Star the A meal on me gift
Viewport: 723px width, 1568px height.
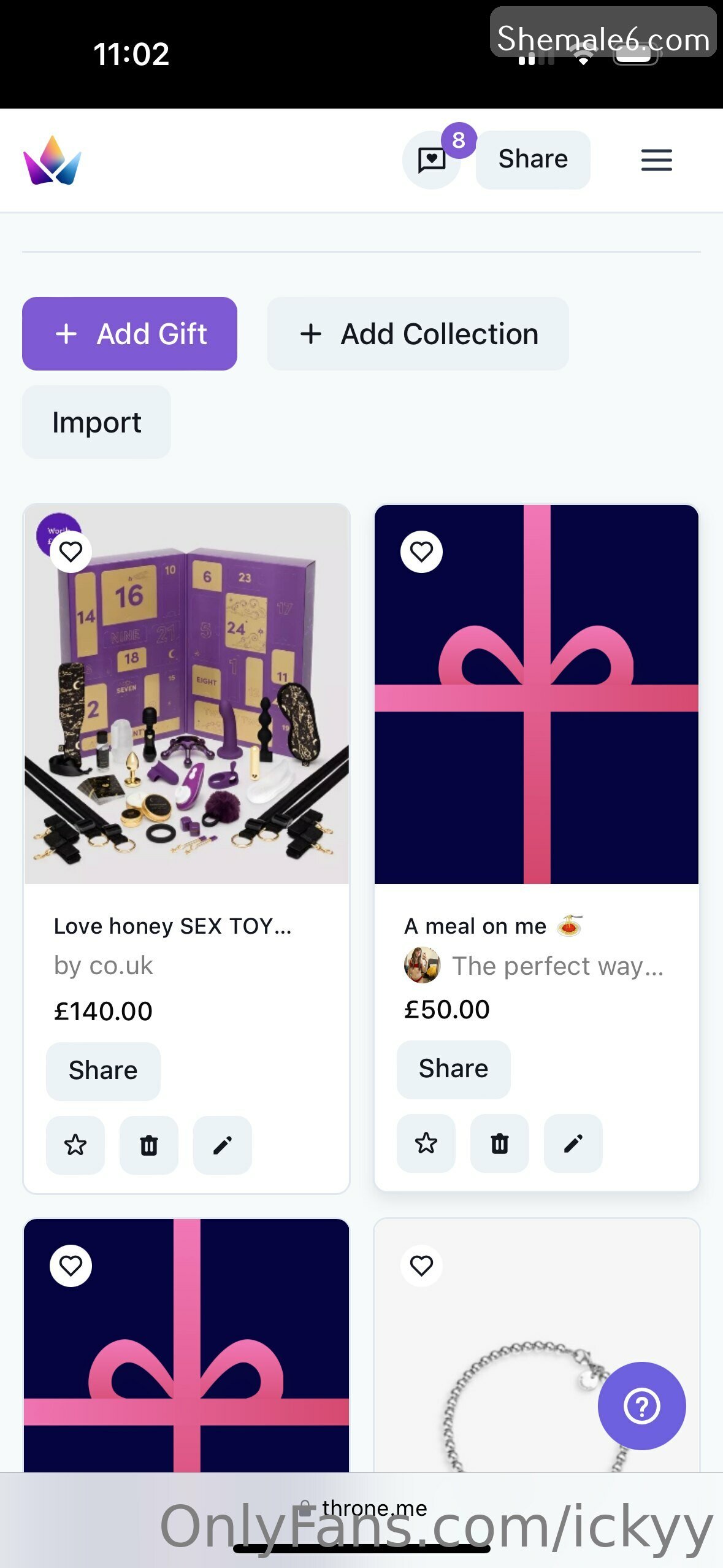pos(426,1143)
